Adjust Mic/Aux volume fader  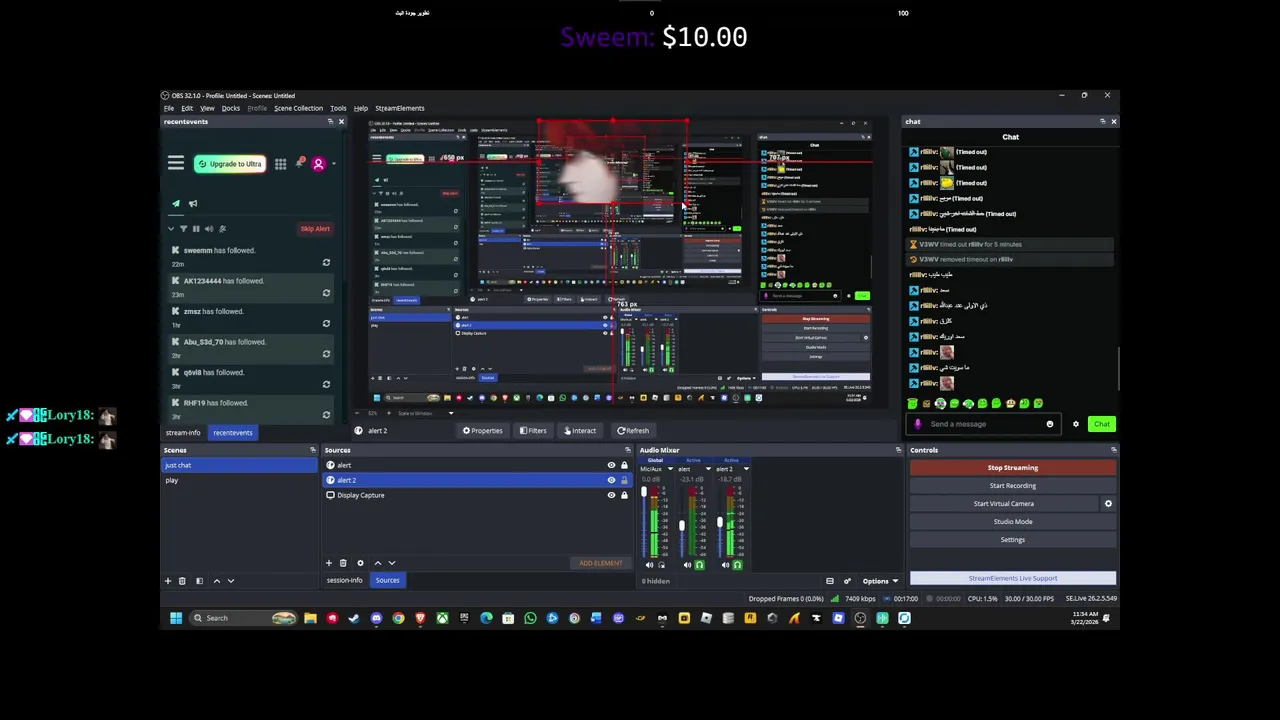coord(644,491)
